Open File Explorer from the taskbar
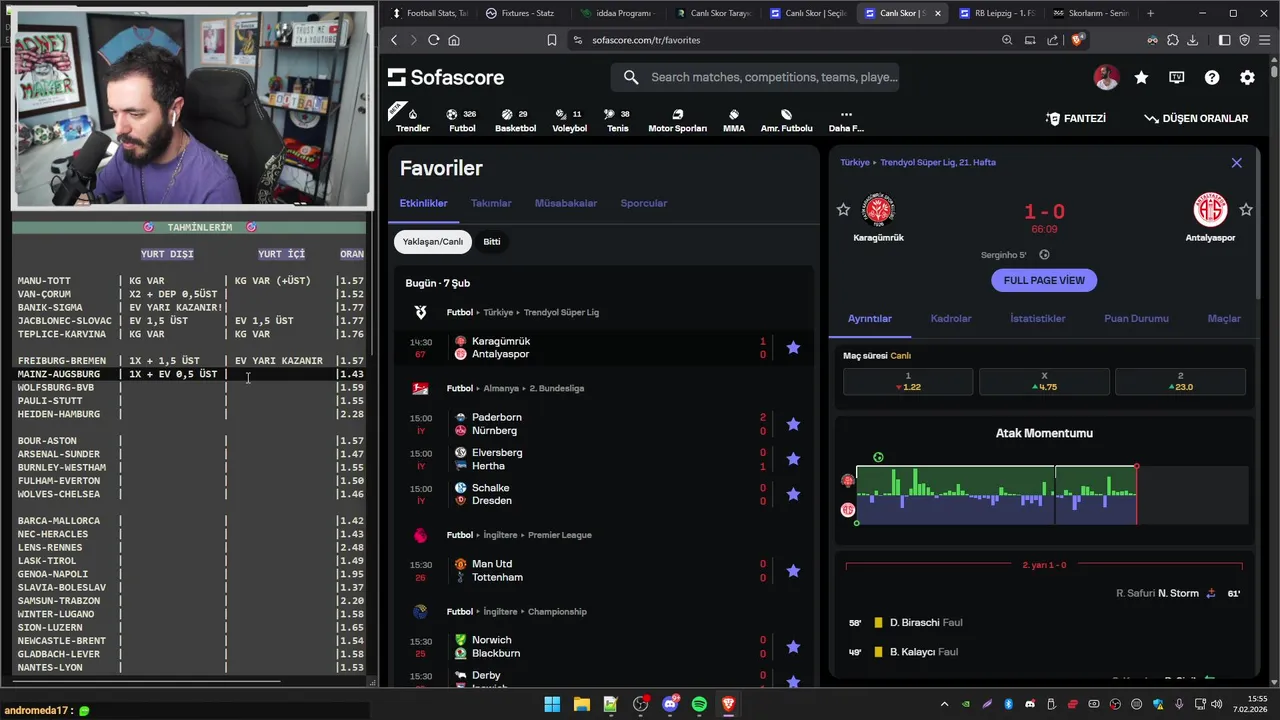The image size is (1280, 720). pos(581,704)
